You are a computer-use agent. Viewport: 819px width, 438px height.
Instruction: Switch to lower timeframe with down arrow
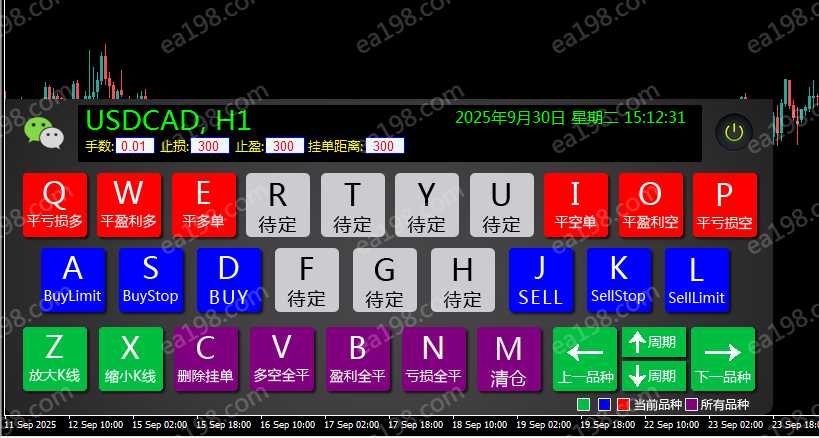click(653, 376)
